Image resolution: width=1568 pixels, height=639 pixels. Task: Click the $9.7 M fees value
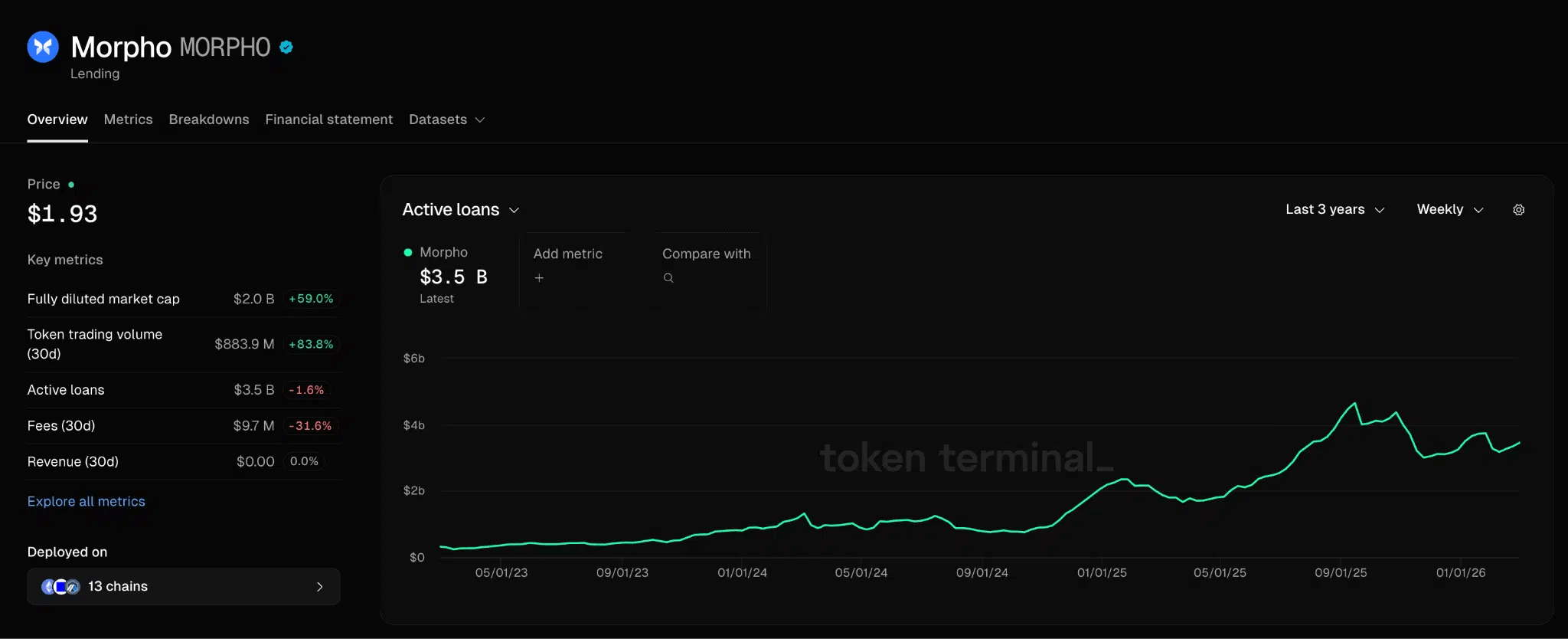coord(254,426)
